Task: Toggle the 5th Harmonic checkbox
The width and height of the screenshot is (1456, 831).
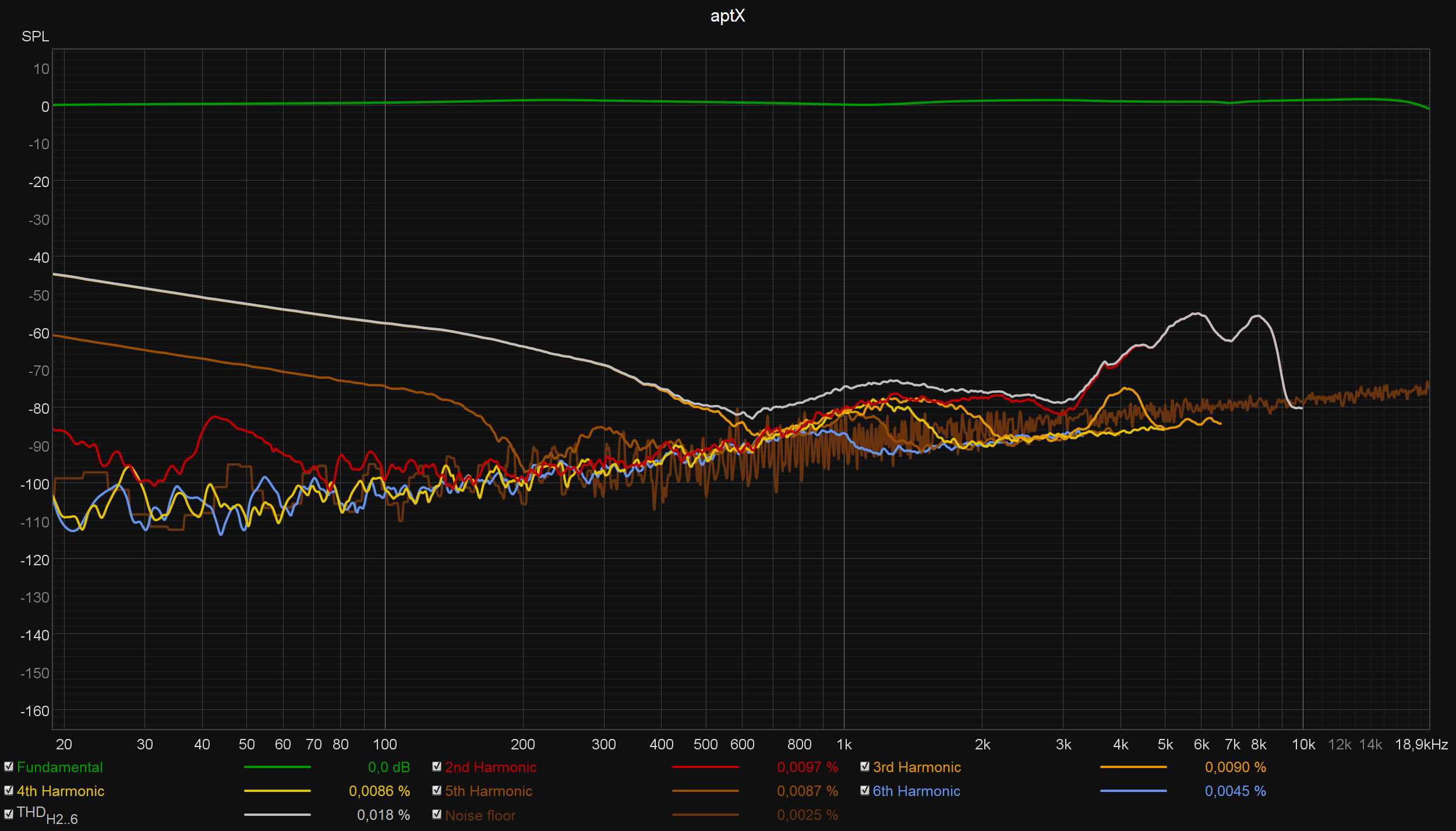Action: tap(437, 791)
